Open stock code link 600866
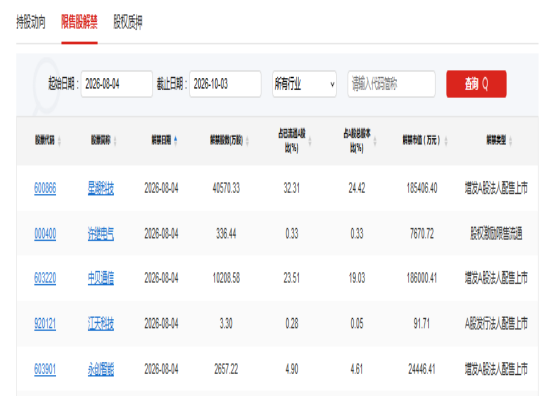The width and height of the screenshot is (553, 397). (x=45, y=188)
